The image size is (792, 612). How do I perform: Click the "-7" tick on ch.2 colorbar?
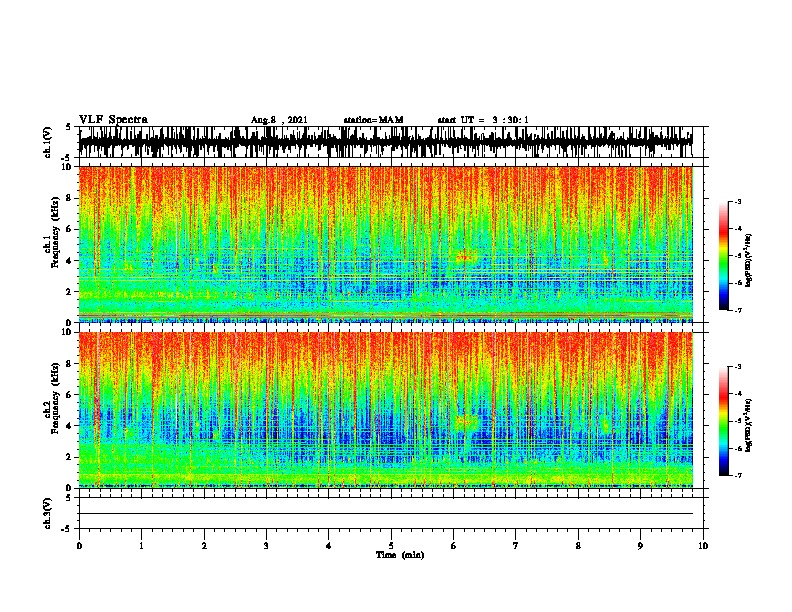coord(738,476)
